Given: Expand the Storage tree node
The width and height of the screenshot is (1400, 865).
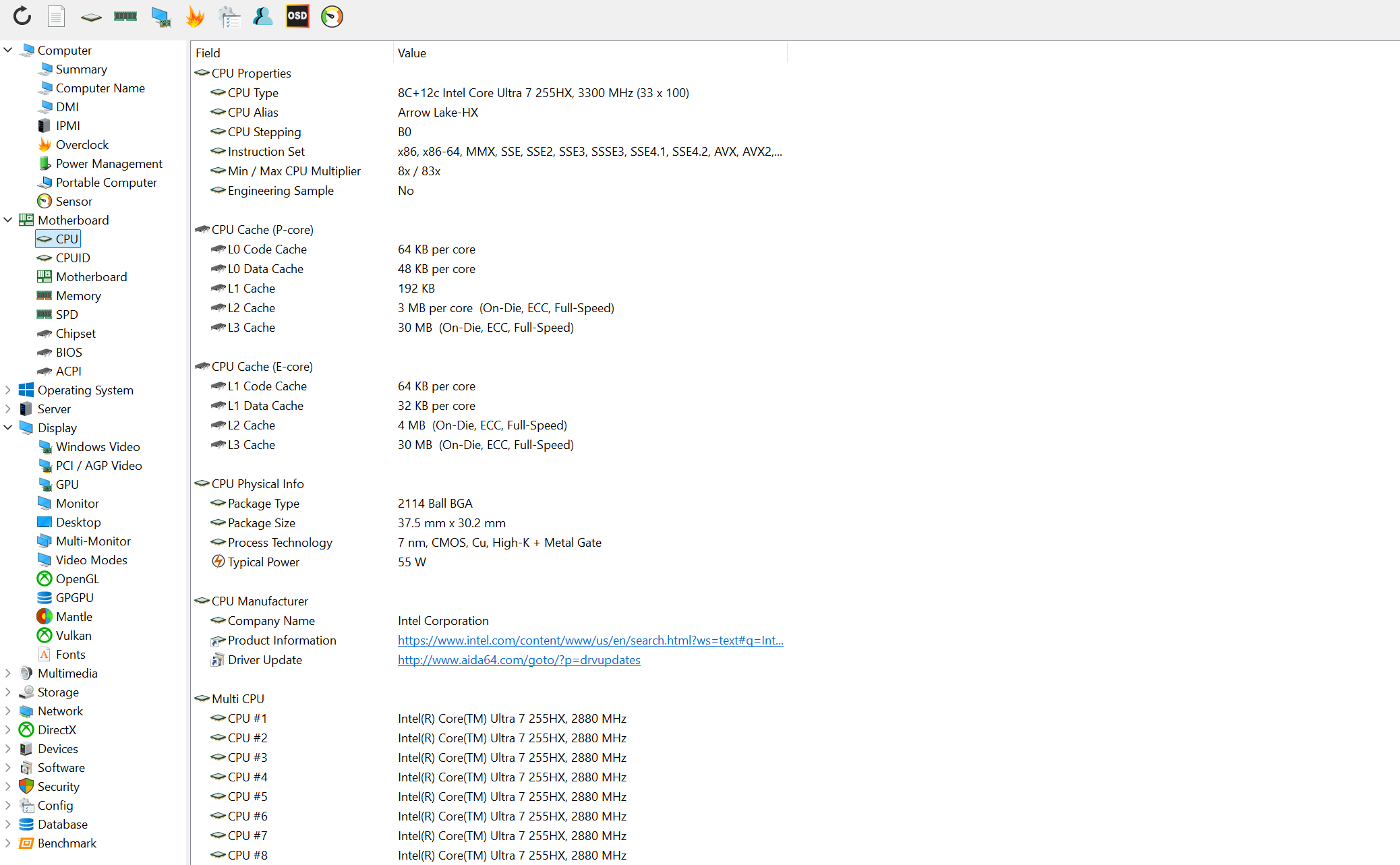Looking at the screenshot, I should click(x=8, y=692).
